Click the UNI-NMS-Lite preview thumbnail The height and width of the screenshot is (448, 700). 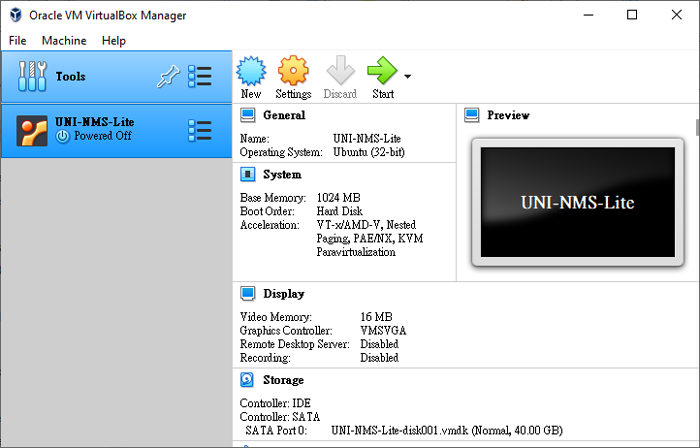pyautogui.click(x=577, y=202)
